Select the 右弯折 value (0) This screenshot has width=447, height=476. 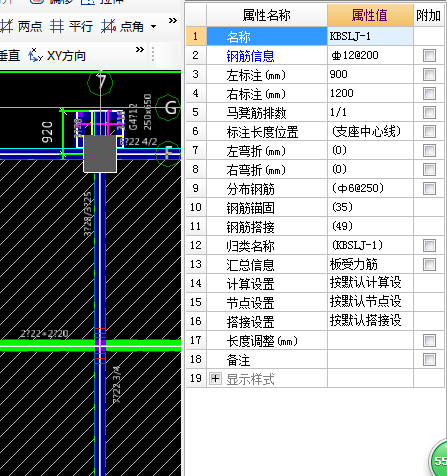coord(370,169)
